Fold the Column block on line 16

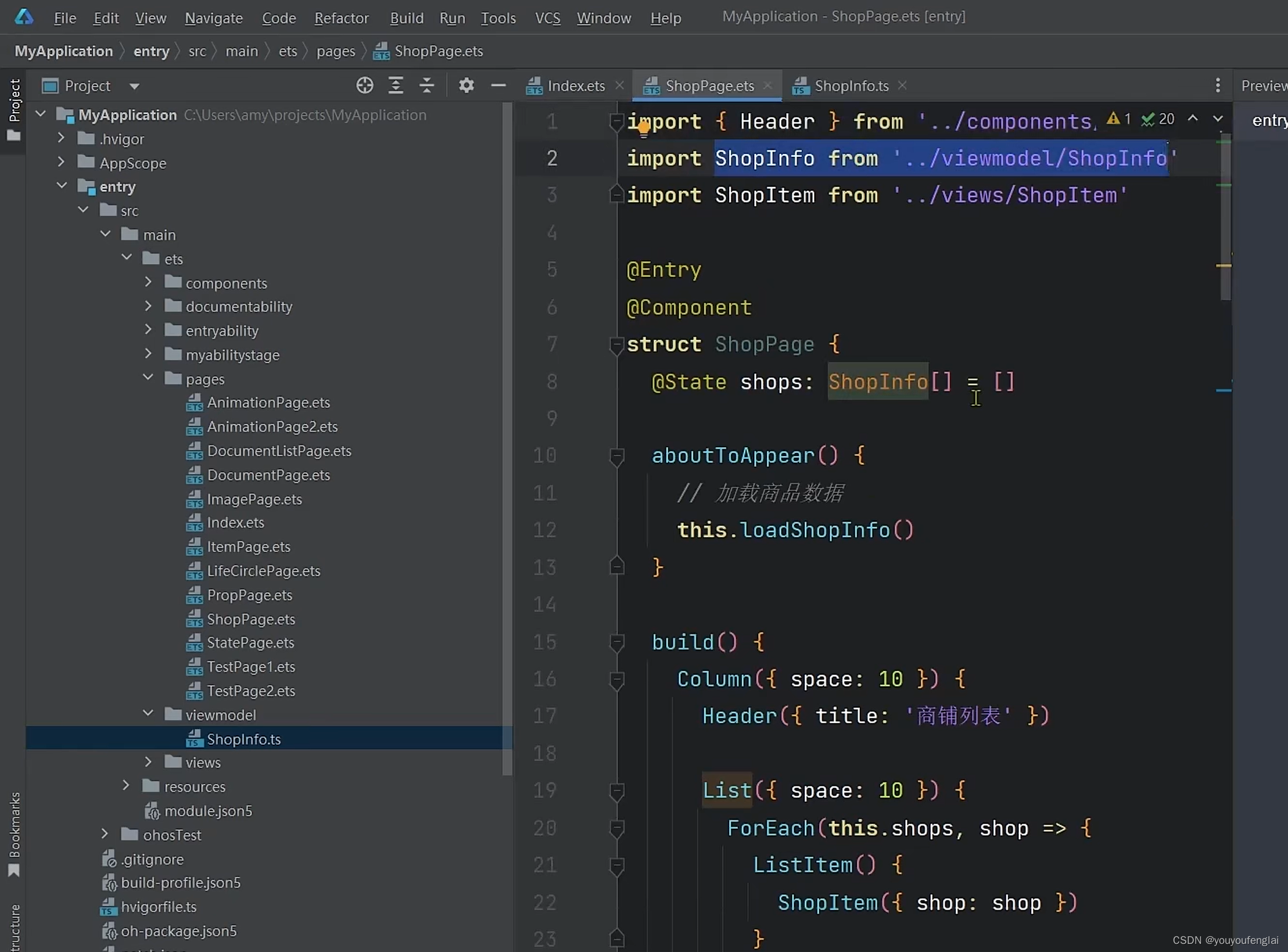(616, 680)
